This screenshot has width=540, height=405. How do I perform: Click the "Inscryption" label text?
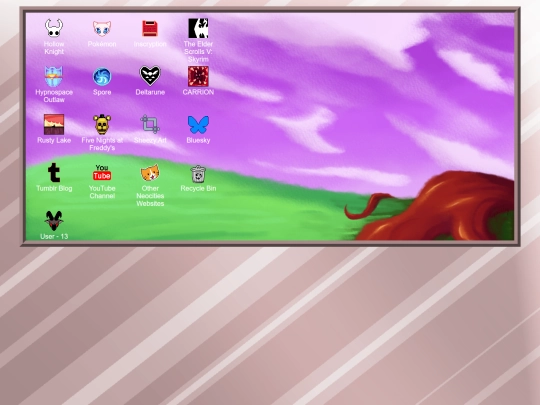click(x=150, y=44)
